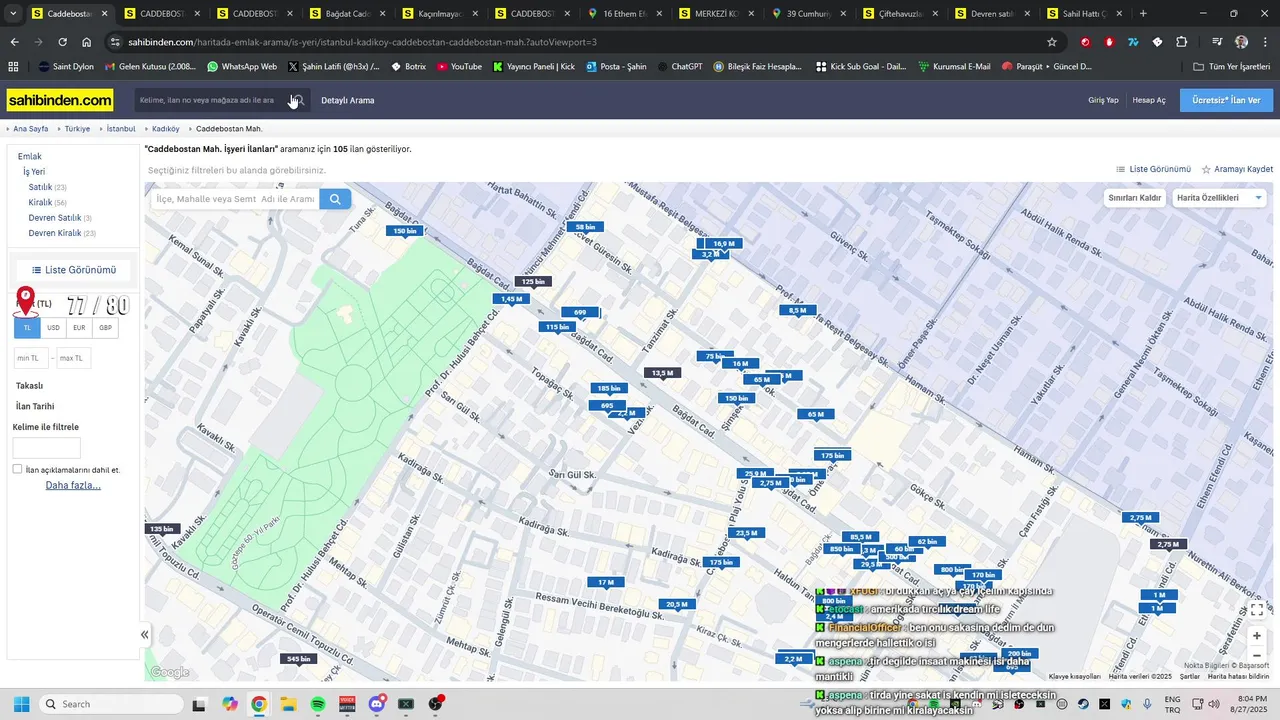
Task: Open the Devren Satılık category
Action: click(x=54, y=217)
